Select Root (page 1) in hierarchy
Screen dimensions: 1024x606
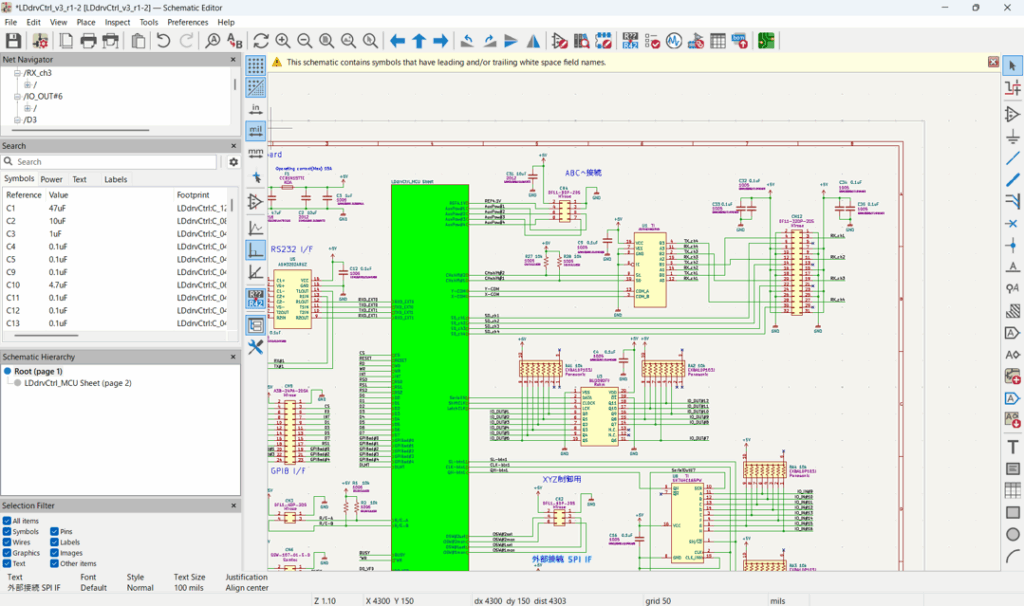coord(38,372)
